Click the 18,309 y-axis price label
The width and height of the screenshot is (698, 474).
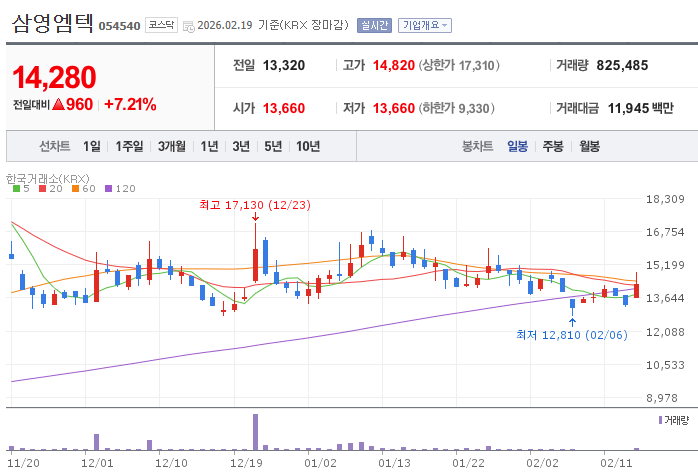coord(665,199)
